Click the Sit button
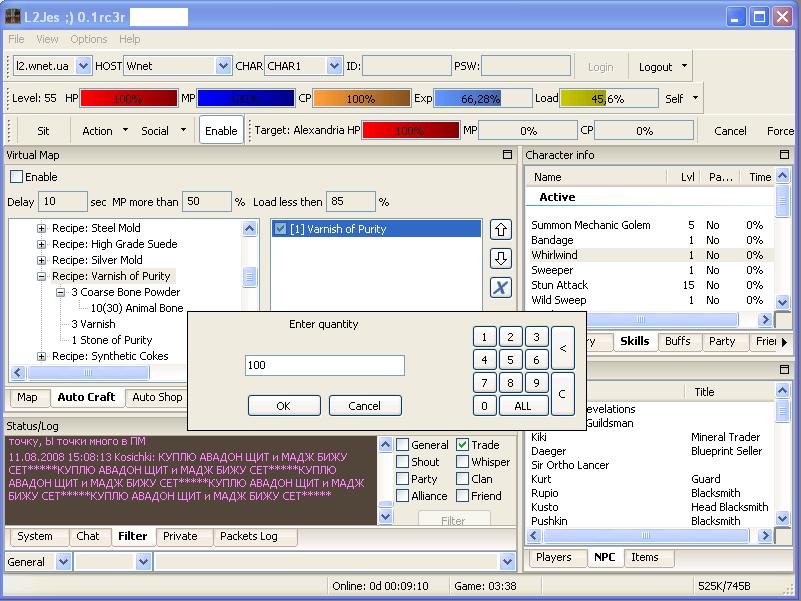Image resolution: width=801 pixels, height=601 pixels. [43, 131]
